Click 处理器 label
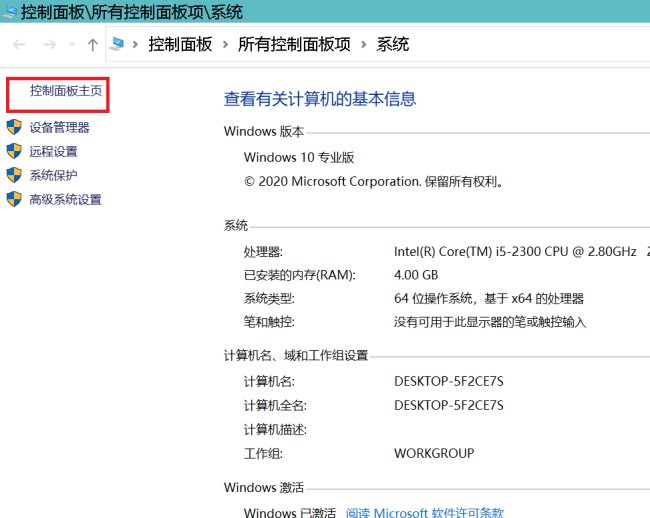The image size is (650, 518). point(263,252)
